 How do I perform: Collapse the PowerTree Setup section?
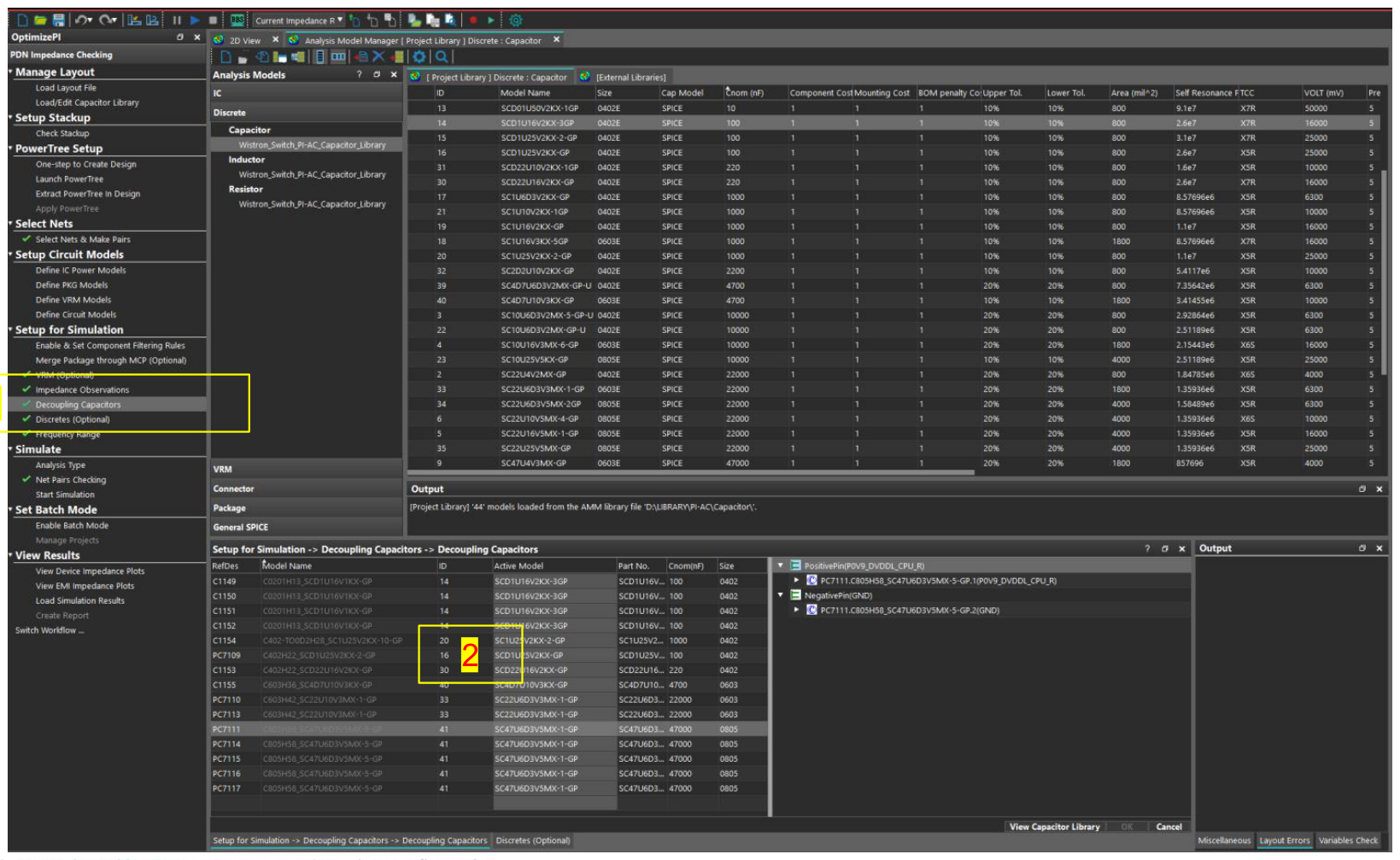(x=11, y=148)
